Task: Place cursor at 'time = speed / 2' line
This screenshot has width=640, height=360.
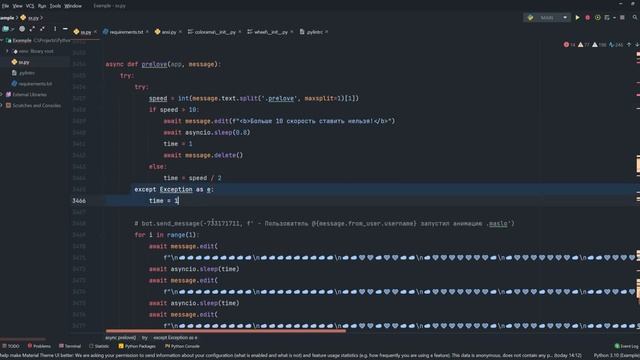Action: point(192,178)
